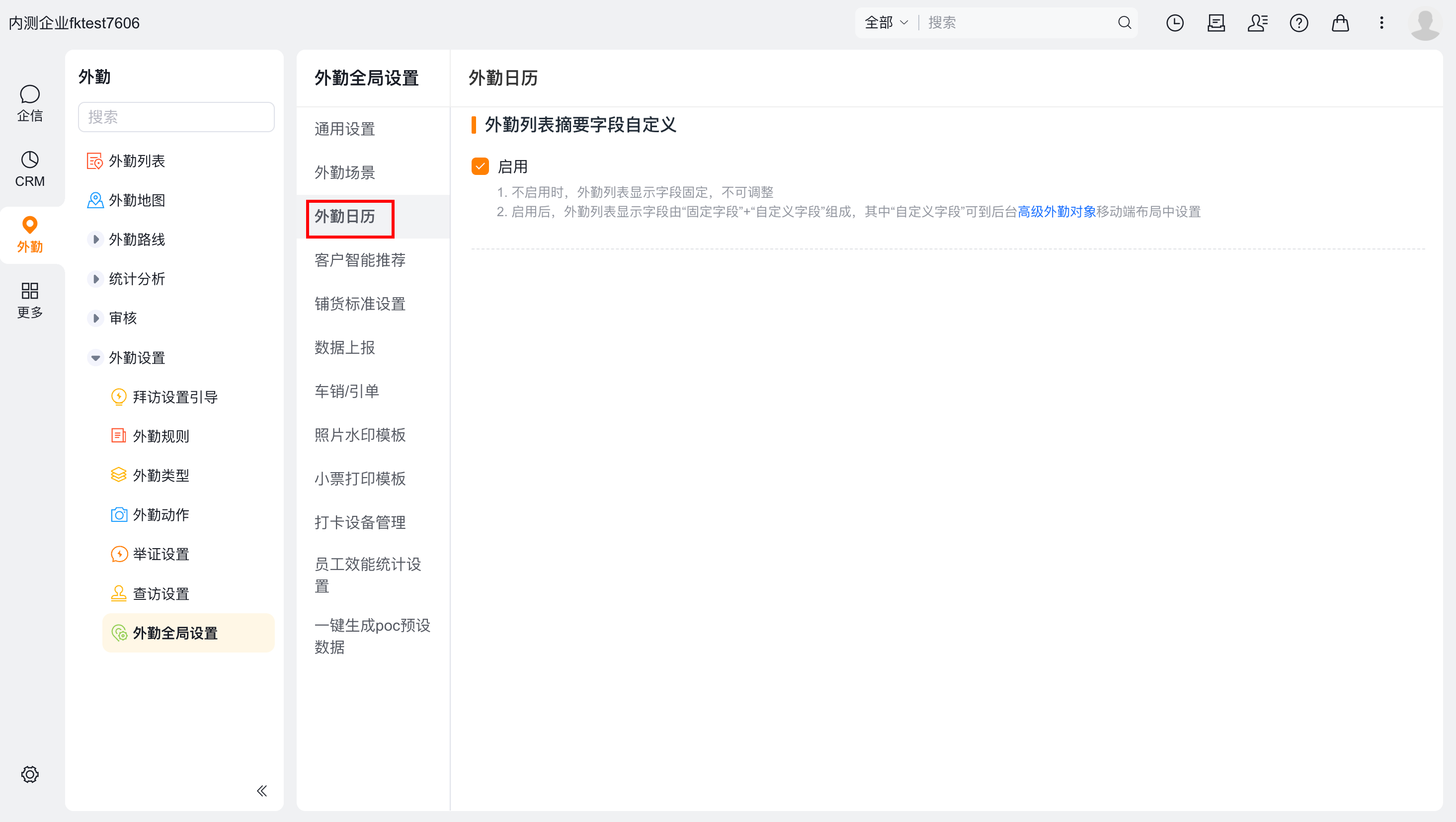Uncheck the 启用 checkbox
This screenshot has height=822, width=1456.
pyautogui.click(x=480, y=166)
